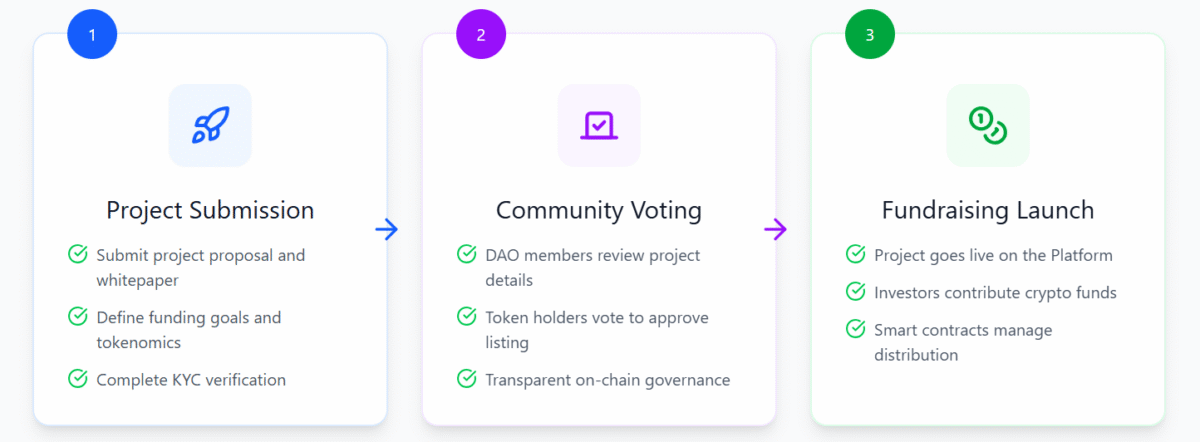Click the blue arrow after Project Submission
1200x442 pixels.
pyautogui.click(x=387, y=230)
